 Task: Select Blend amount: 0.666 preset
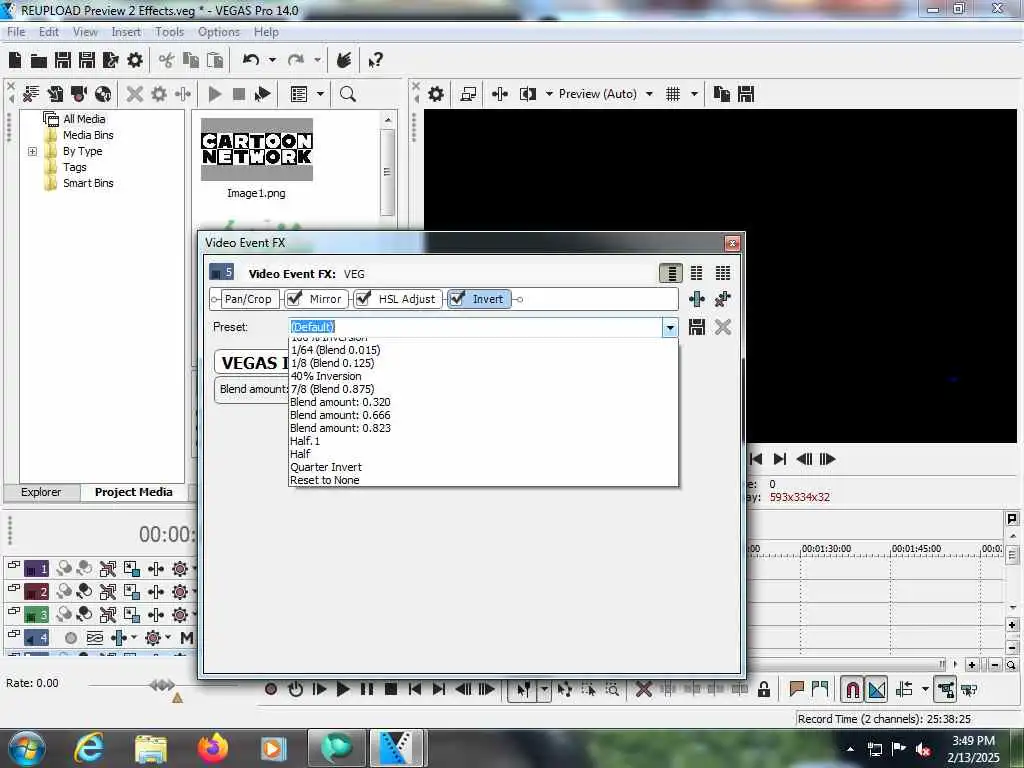pos(483,415)
